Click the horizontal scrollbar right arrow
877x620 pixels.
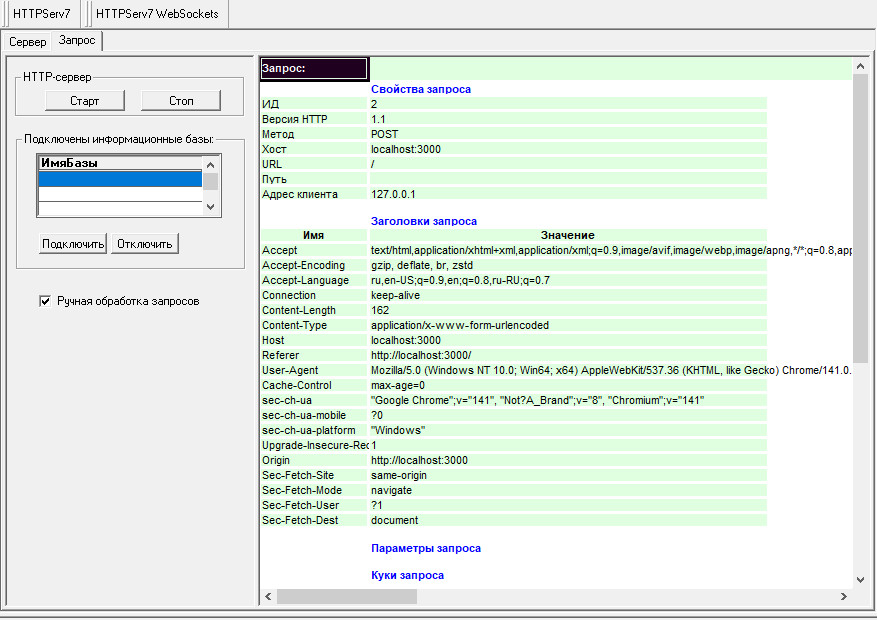(843, 596)
